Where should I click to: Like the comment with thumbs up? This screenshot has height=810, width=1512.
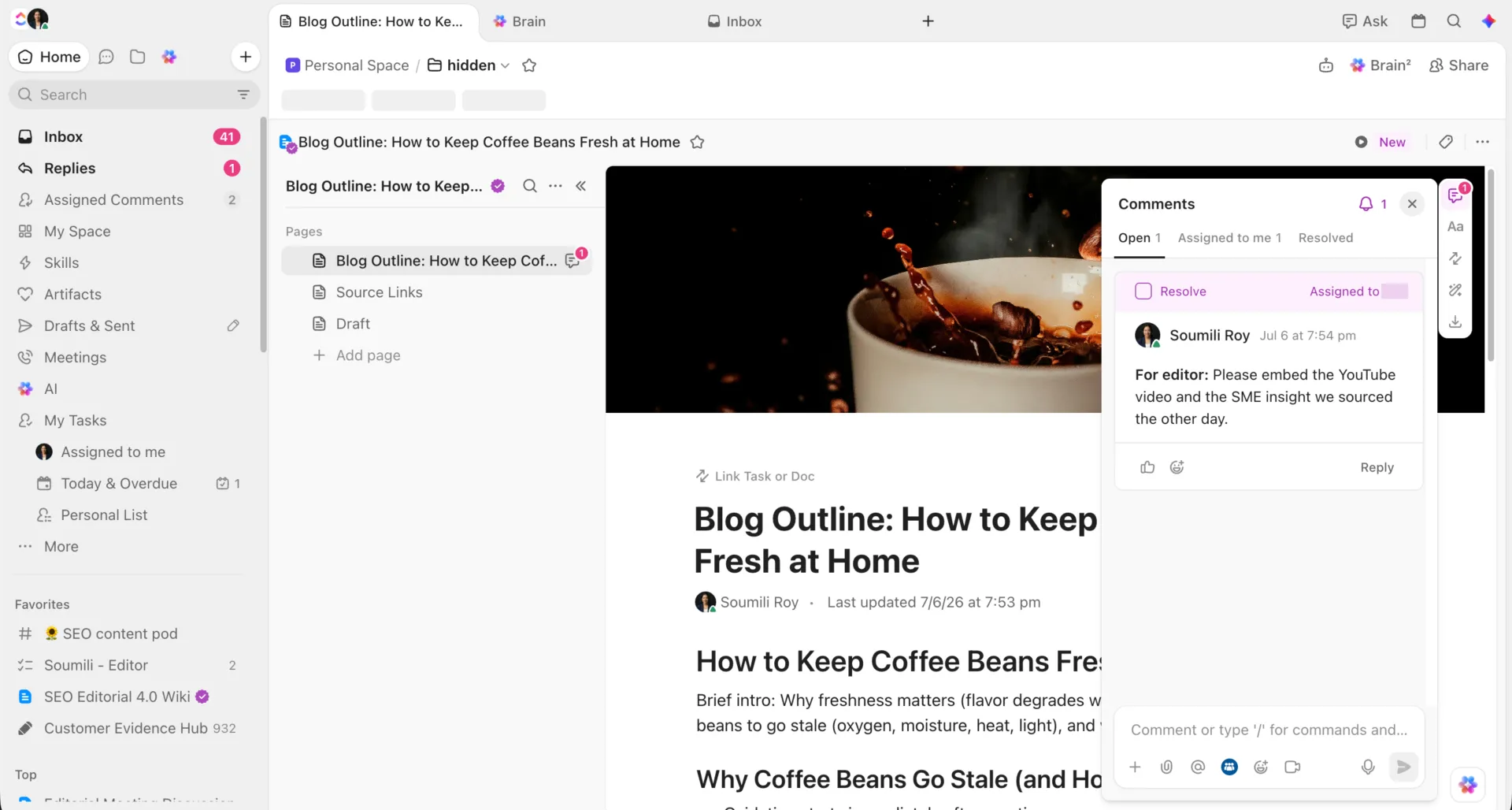(1147, 467)
